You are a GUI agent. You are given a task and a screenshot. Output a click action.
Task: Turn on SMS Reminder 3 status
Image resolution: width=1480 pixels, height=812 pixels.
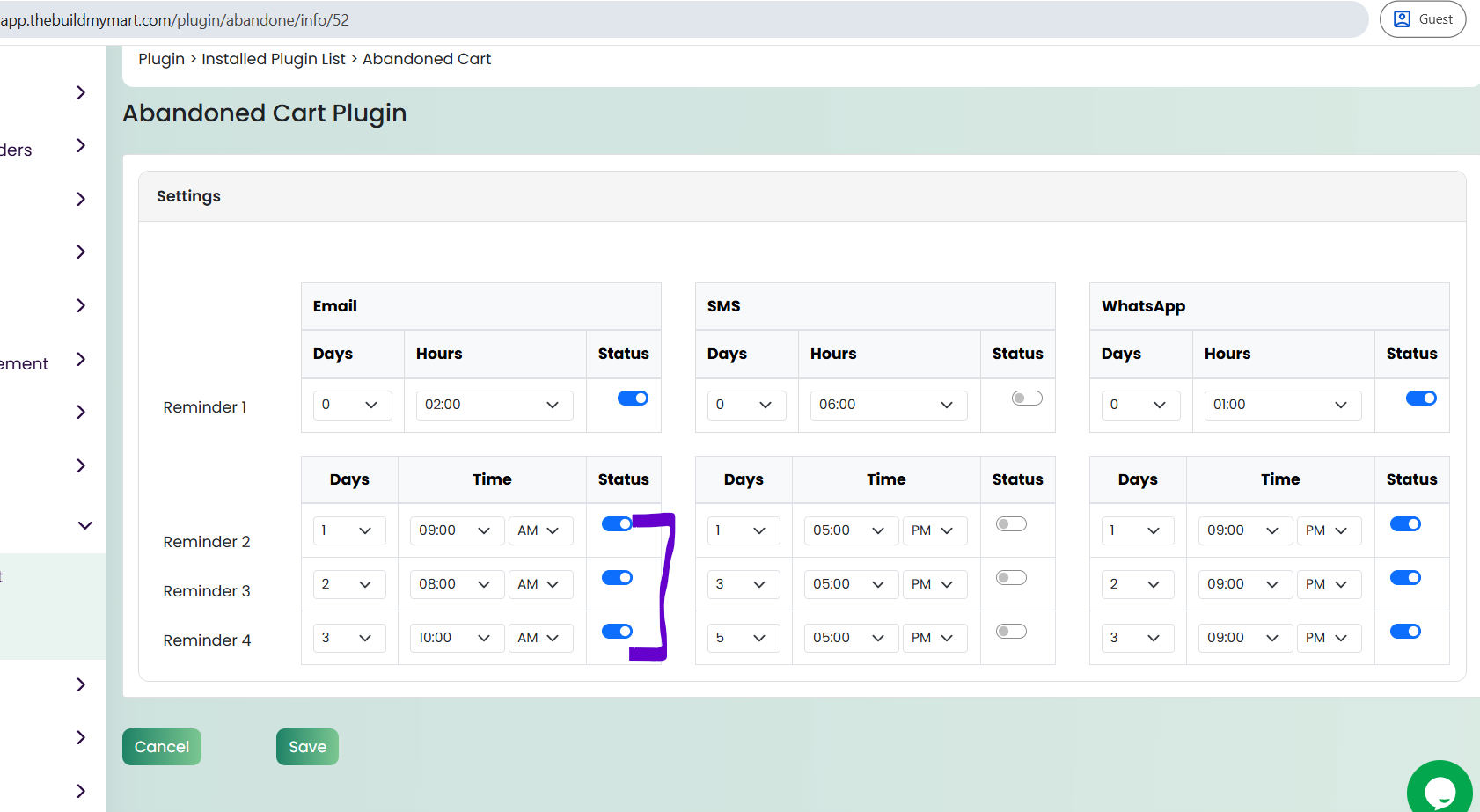(1011, 578)
